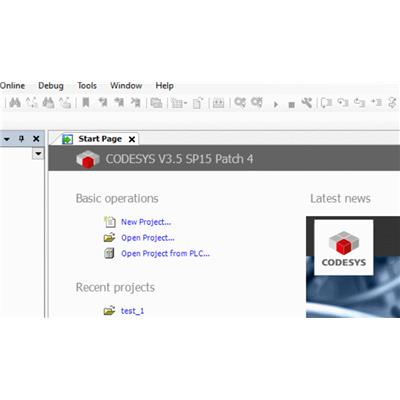Image resolution: width=400 pixels, height=400 pixels.
Task: Toggle the pin auto-hide icon on left panel
Action: coord(21,139)
